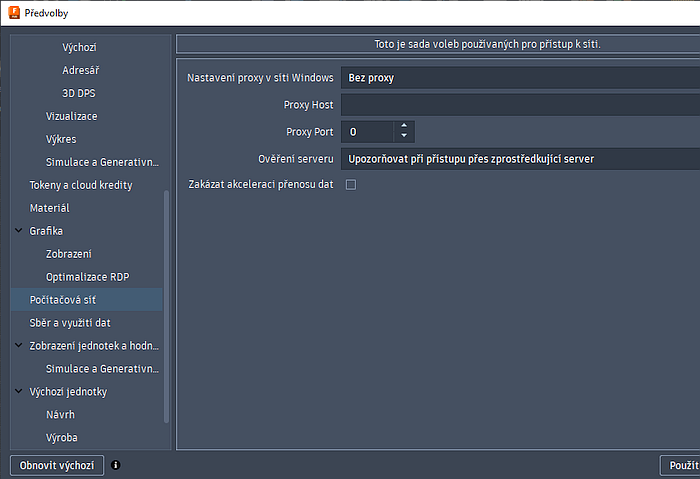
Task: Select Tokeny a cloud kredity category
Action: [x=80, y=185]
